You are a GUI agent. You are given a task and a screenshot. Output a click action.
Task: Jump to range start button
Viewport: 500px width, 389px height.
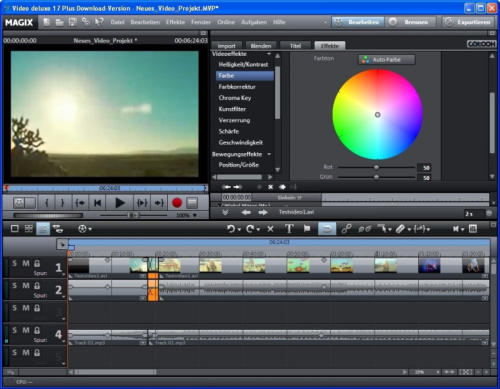pos(80,203)
